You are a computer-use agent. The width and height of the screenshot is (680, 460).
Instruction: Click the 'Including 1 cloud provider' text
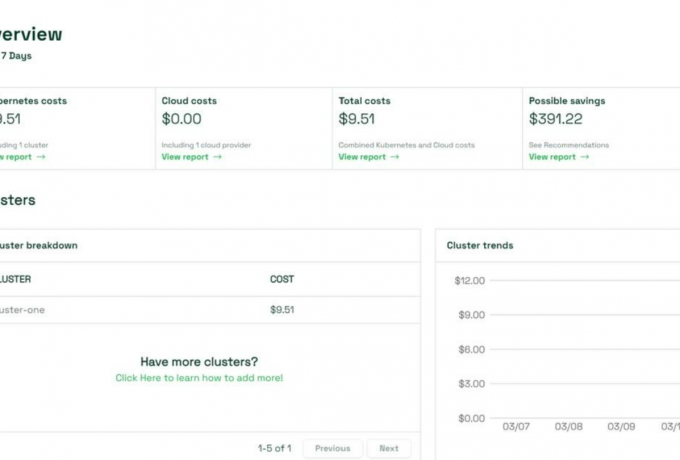point(206,145)
